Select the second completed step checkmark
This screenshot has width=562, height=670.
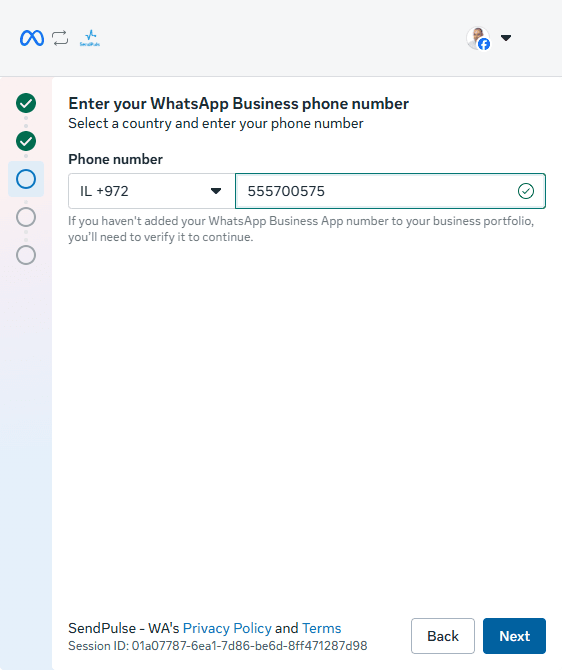(26, 141)
